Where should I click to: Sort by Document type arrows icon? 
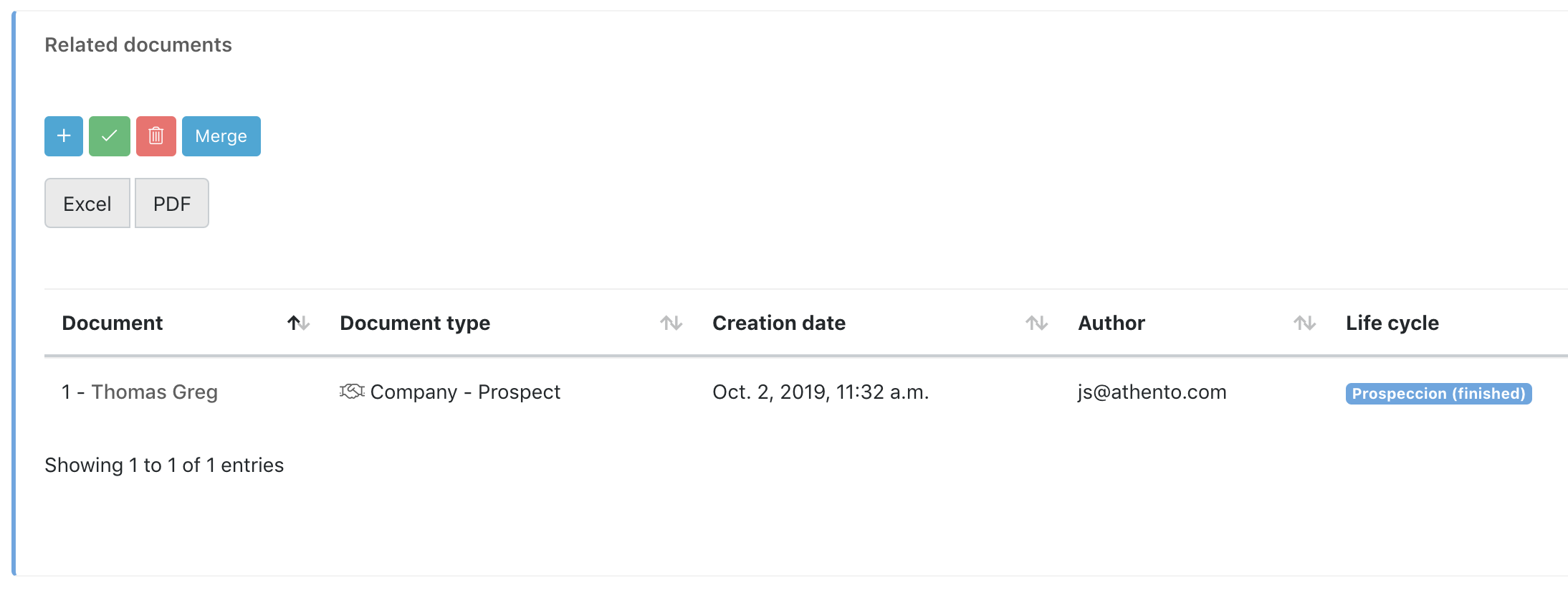point(671,323)
